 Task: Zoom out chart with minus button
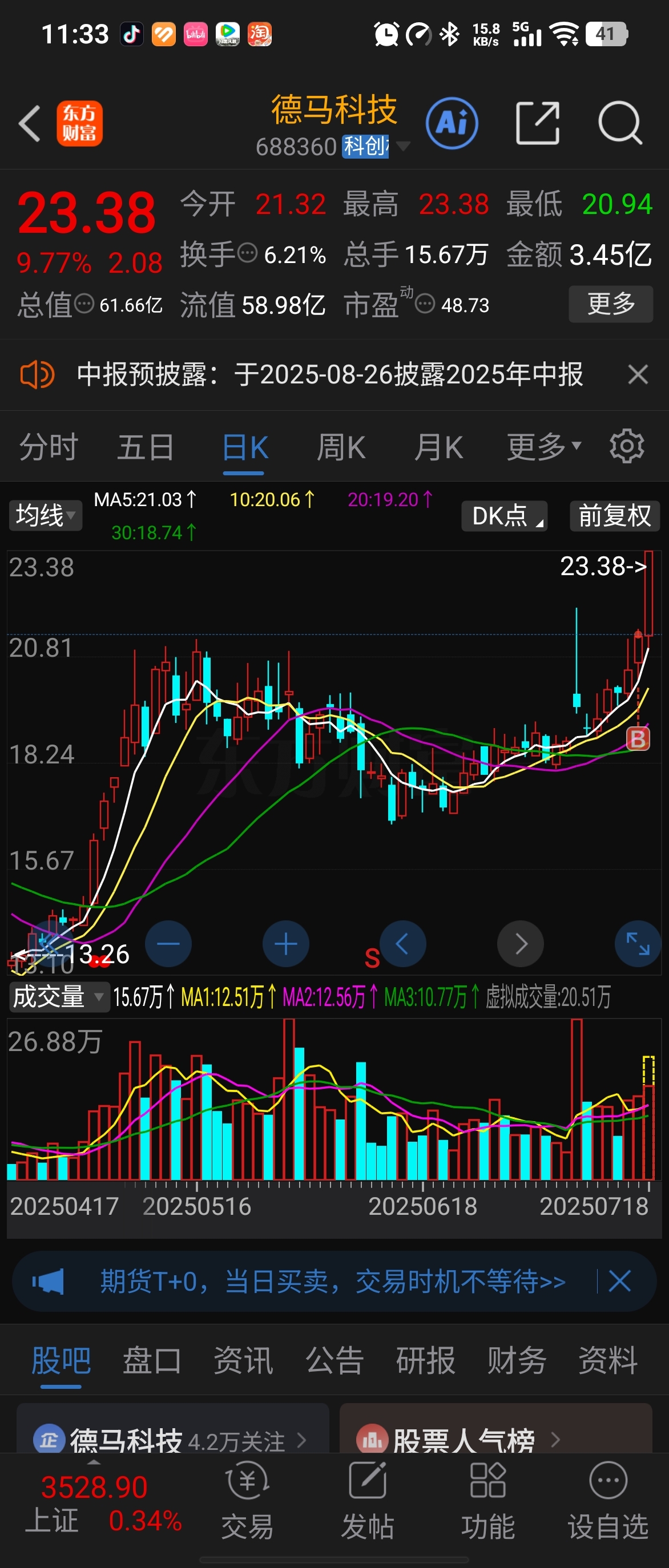[168, 943]
